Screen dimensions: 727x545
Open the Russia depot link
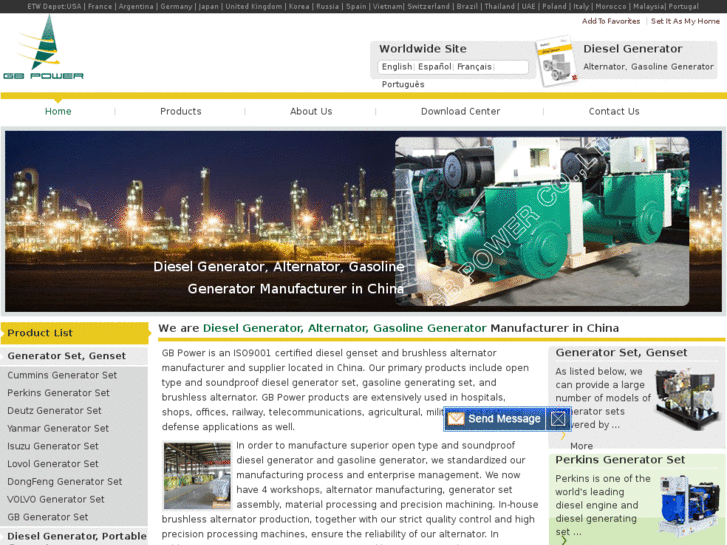pos(327,6)
